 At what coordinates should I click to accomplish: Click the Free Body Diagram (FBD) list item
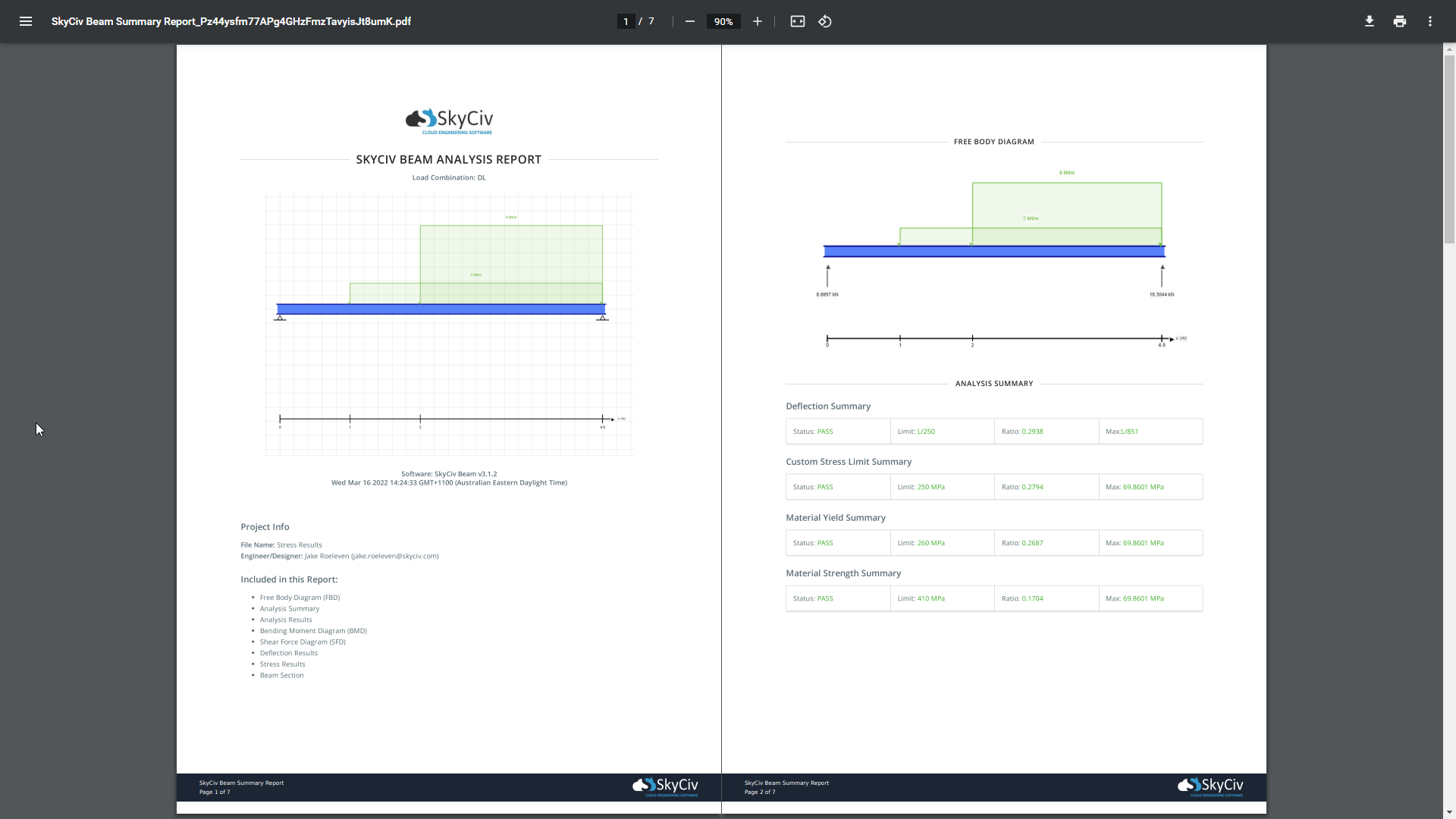pyautogui.click(x=300, y=598)
